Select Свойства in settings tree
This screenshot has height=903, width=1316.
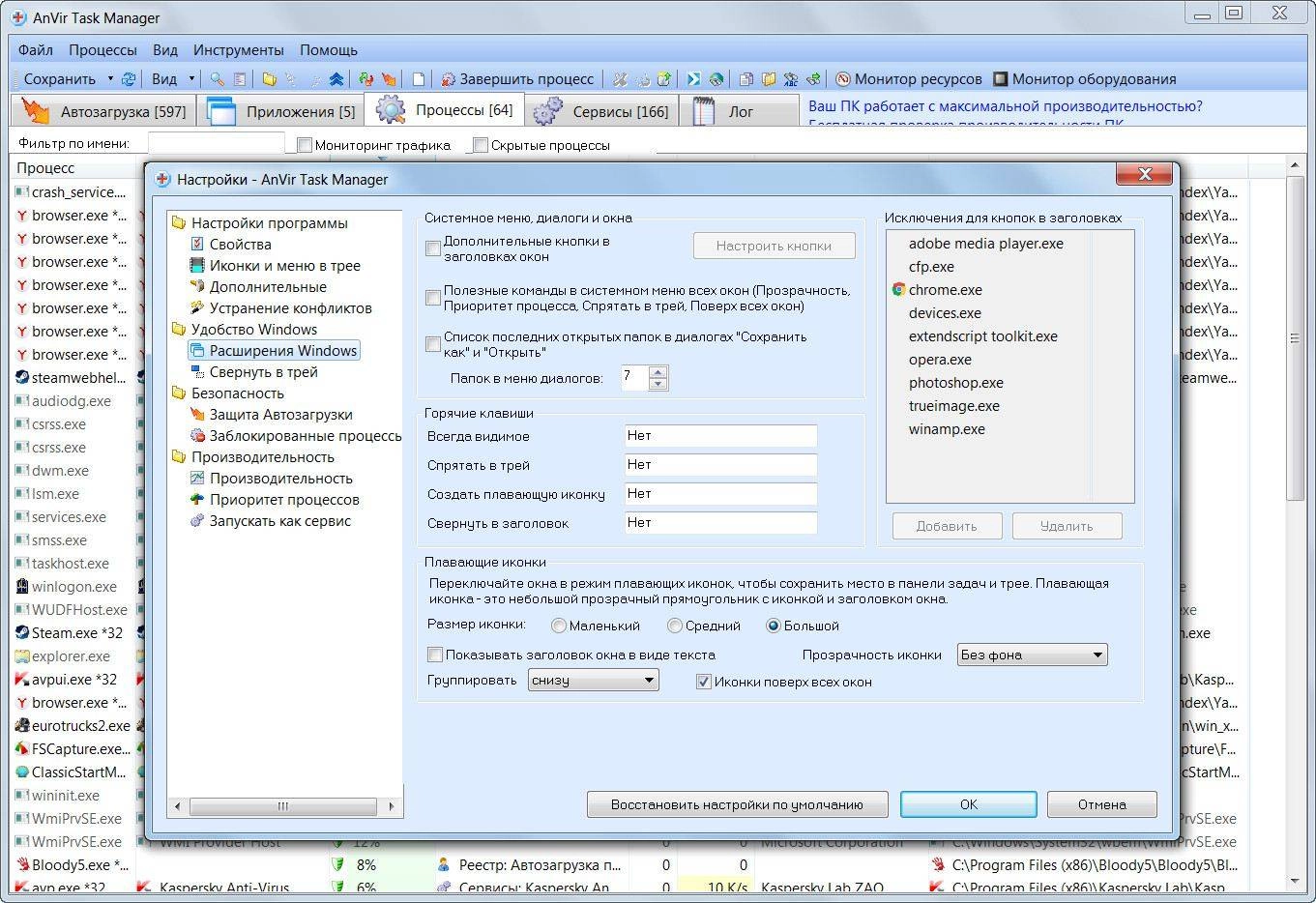(x=240, y=245)
